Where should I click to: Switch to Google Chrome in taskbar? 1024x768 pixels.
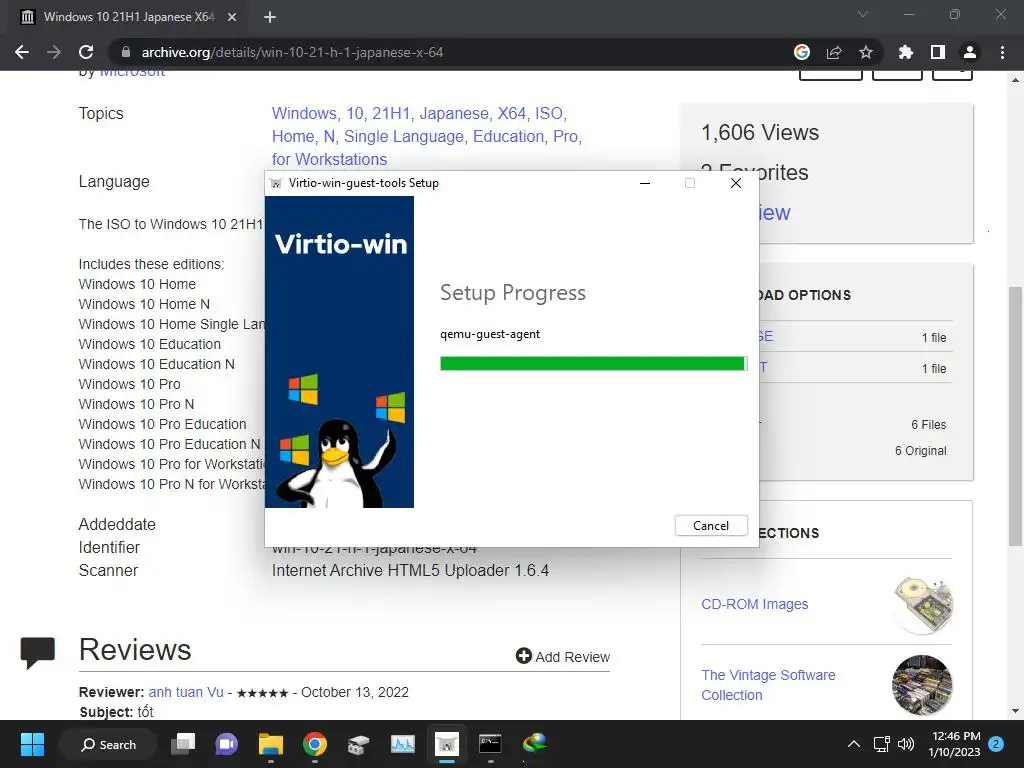(315, 744)
